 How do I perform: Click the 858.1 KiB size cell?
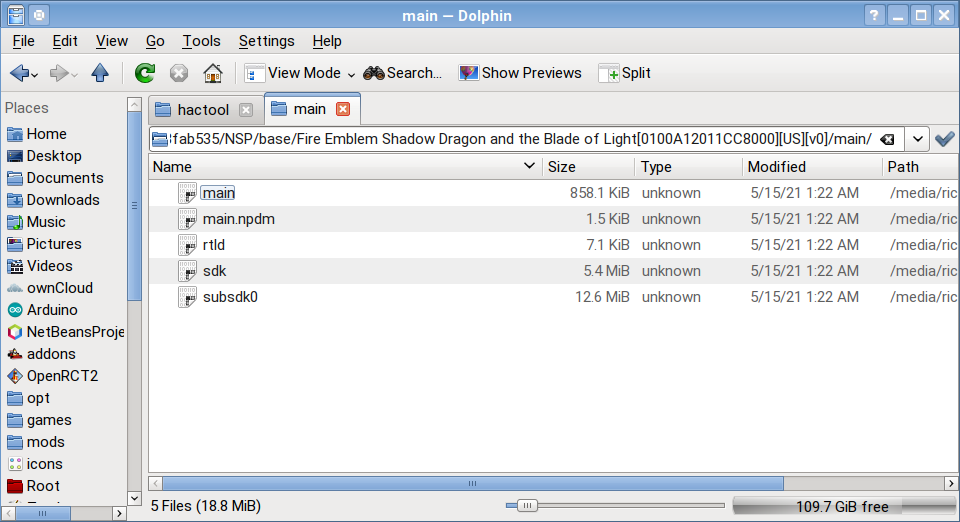click(x=599, y=193)
